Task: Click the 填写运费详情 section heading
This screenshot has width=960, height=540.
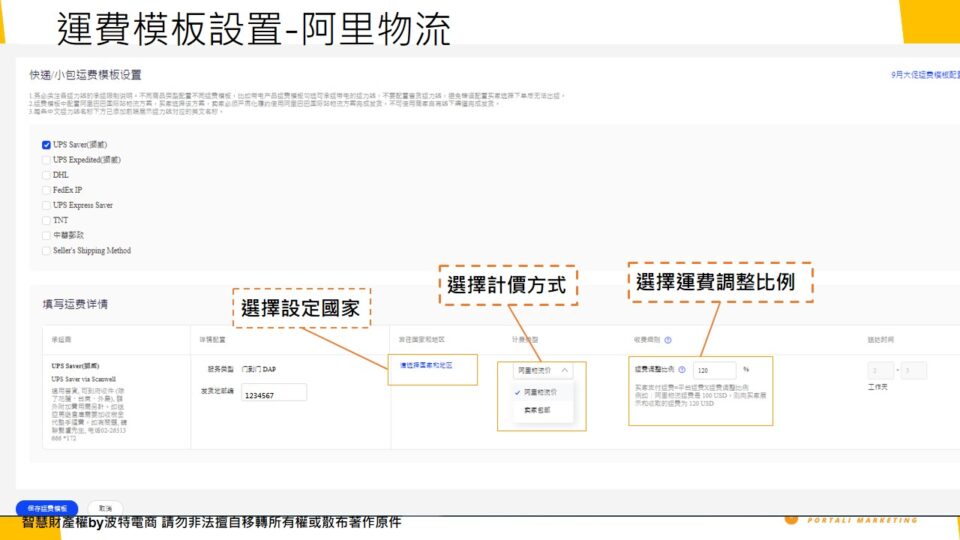Action: pyautogui.click(x=75, y=304)
